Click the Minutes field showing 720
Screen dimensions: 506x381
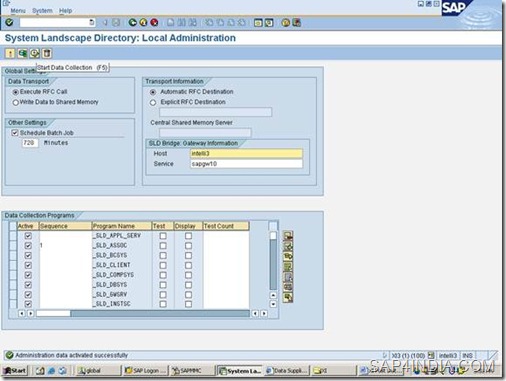30,143
